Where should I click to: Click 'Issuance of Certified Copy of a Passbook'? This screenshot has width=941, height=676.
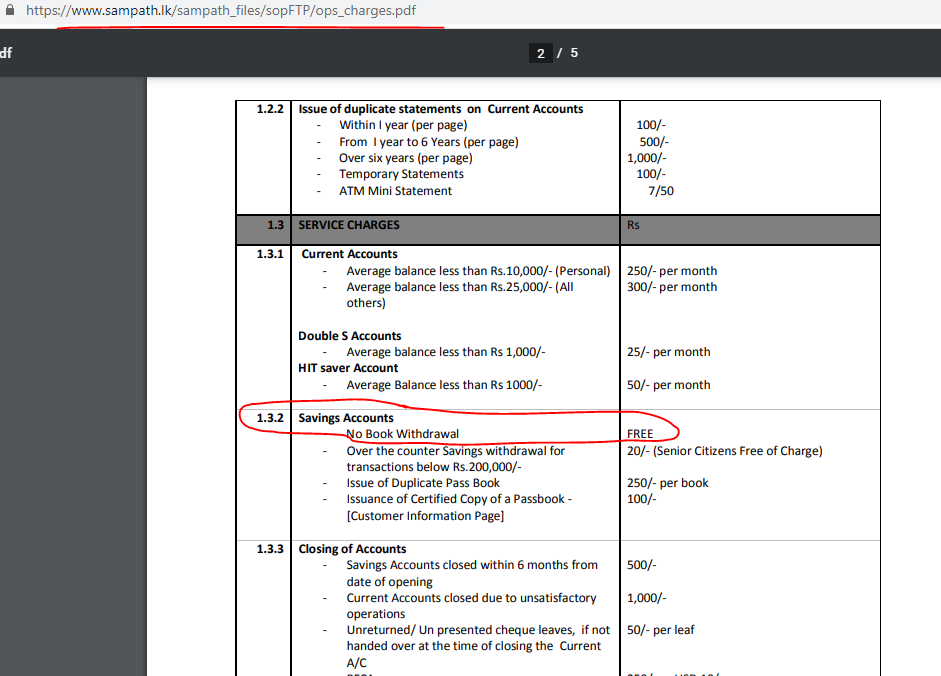tap(455, 499)
